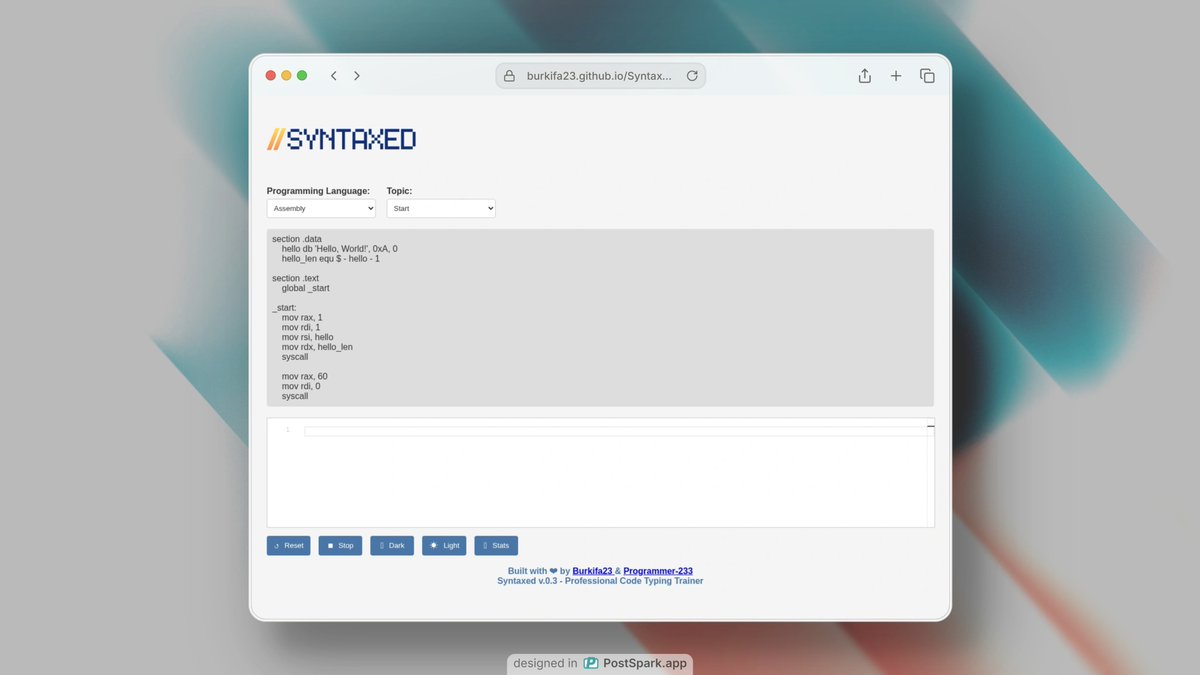
Task: Click the Reset button
Action: pyautogui.click(x=288, y=546)
